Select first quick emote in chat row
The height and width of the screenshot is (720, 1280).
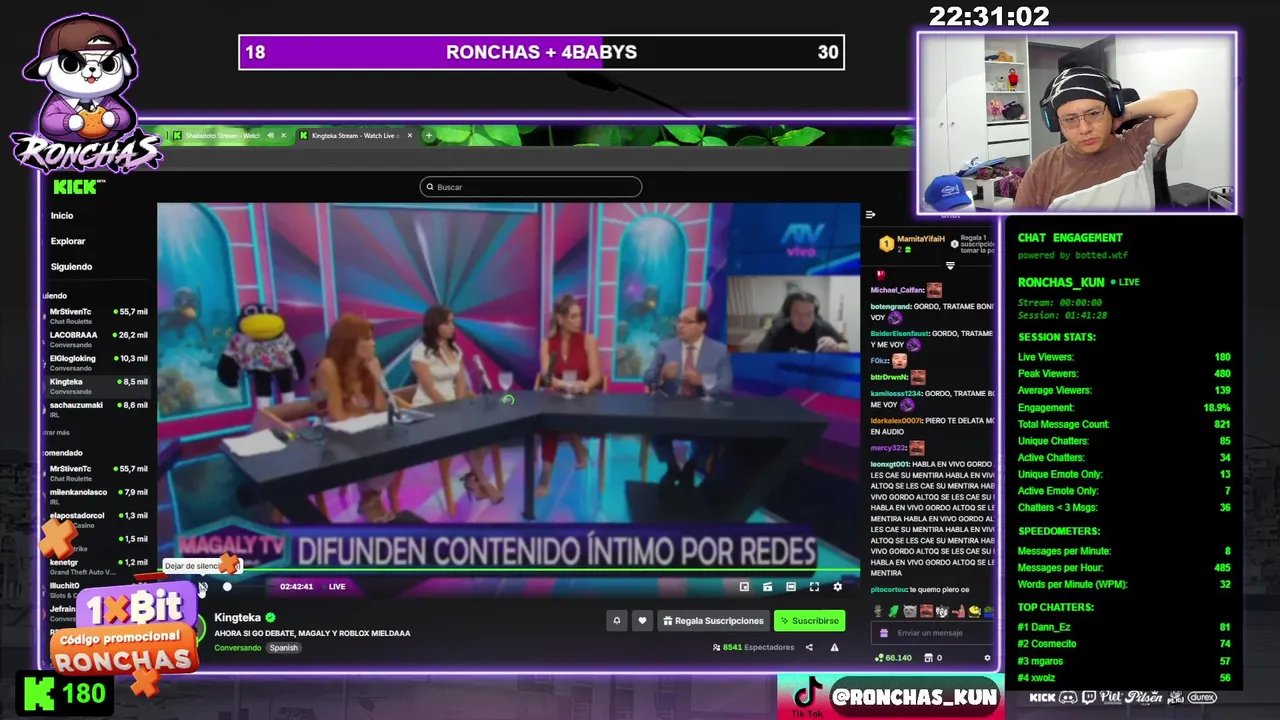(x=879, y=611)
